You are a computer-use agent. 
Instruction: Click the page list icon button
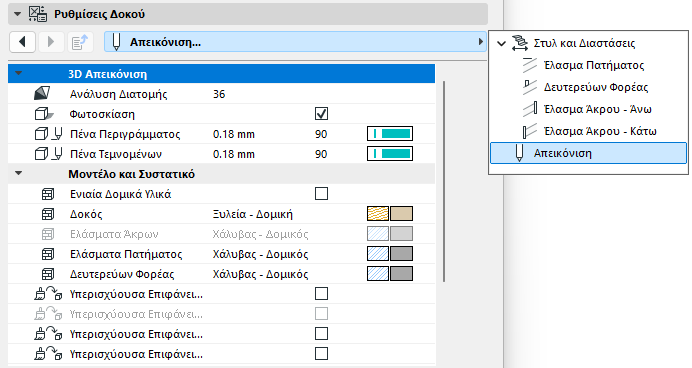(x=80, y=42)
